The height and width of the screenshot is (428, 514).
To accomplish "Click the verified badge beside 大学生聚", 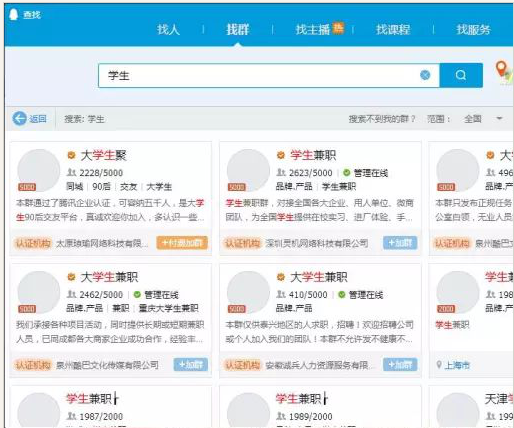I will click(x=71, y=155).
